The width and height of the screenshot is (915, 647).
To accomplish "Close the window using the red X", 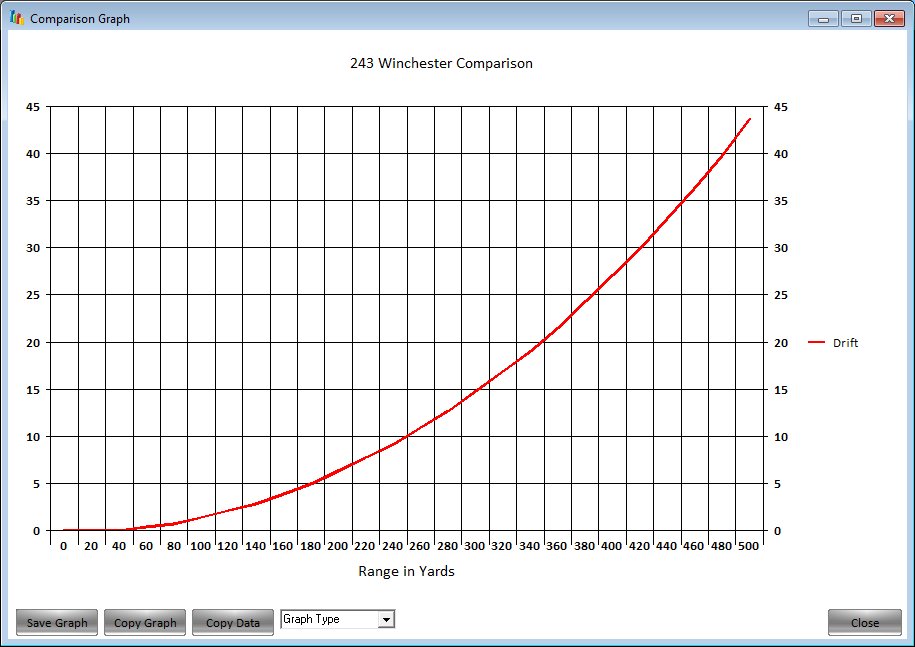I will click(888, 18).
